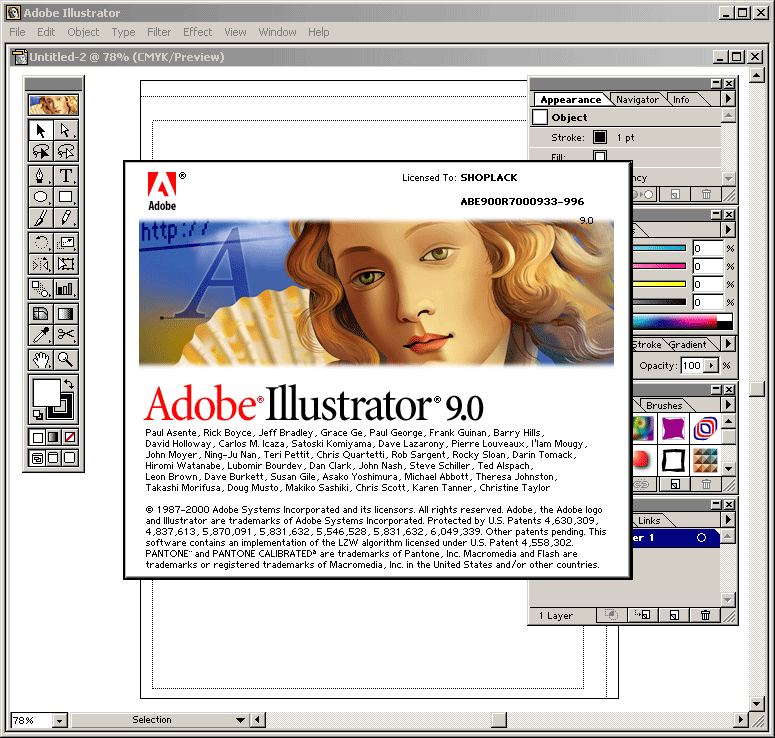Create new sublayer in Layers palette
This screenshot has width=775, height=738.
643,615
